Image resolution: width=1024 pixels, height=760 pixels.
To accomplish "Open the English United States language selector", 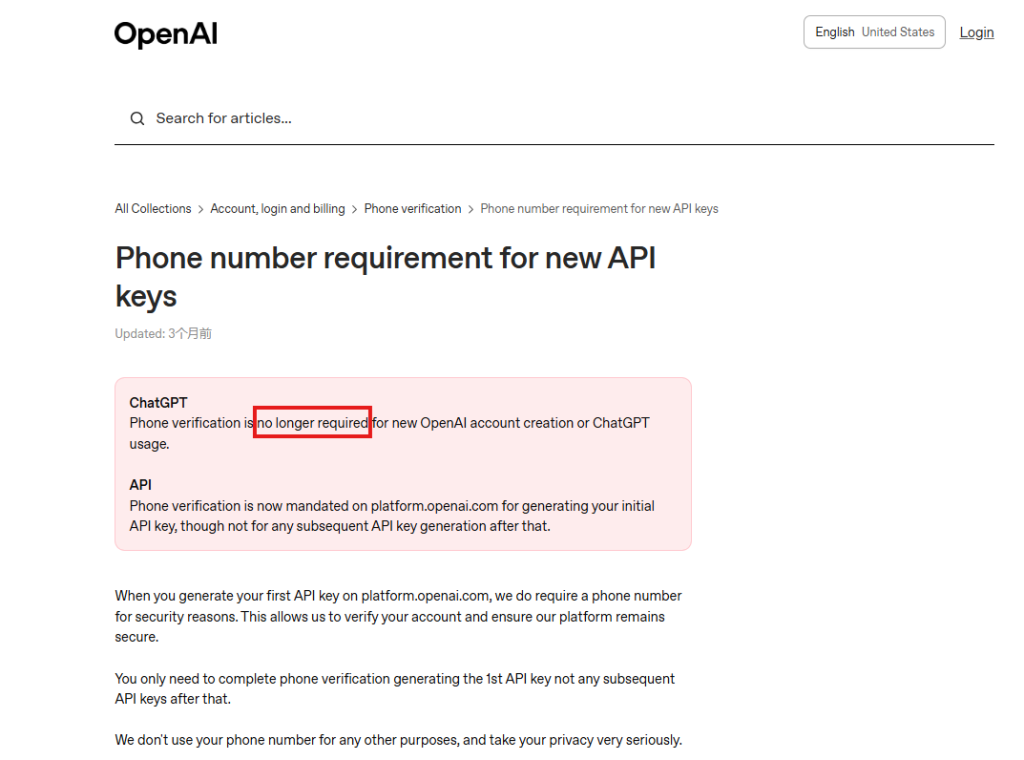I will (x=874, y=32).
